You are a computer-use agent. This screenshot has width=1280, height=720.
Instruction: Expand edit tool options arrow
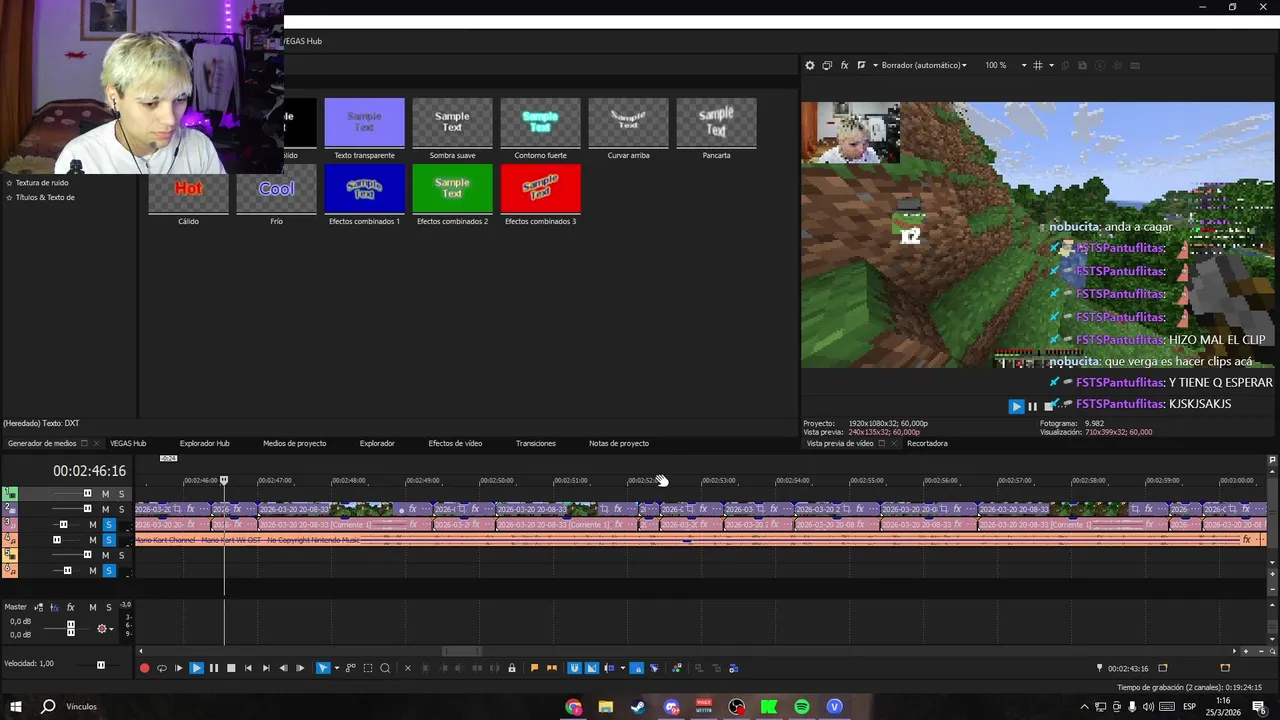click(x=336, y=668)
